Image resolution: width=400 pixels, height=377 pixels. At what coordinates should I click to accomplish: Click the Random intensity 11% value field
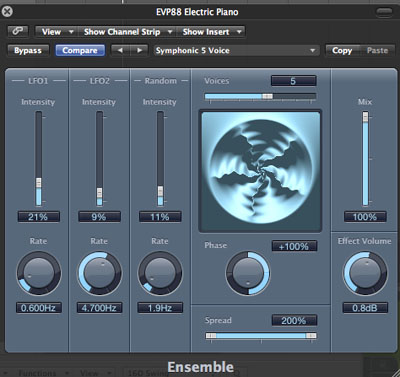pyautogui.click(x=160, y=217)
